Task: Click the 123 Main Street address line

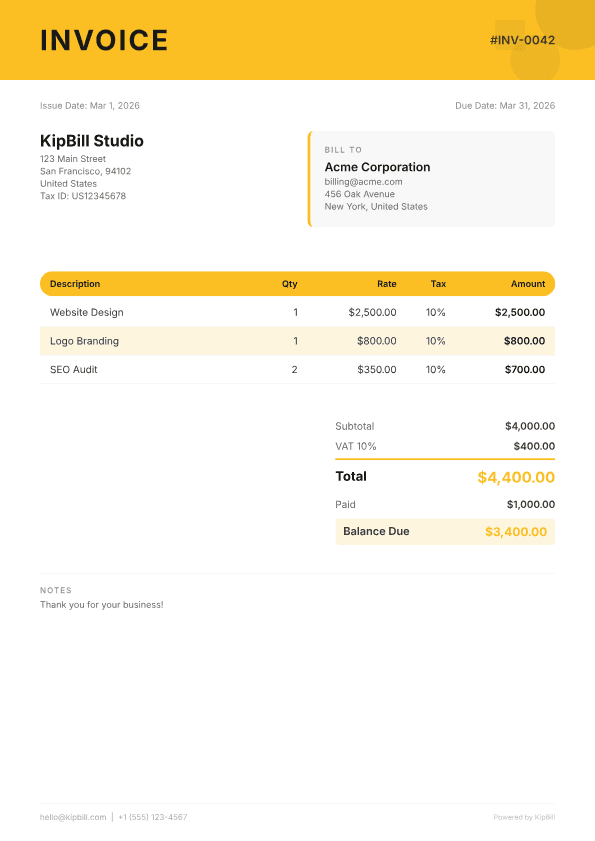Action: pyautogui.click(x=73, y=159)
